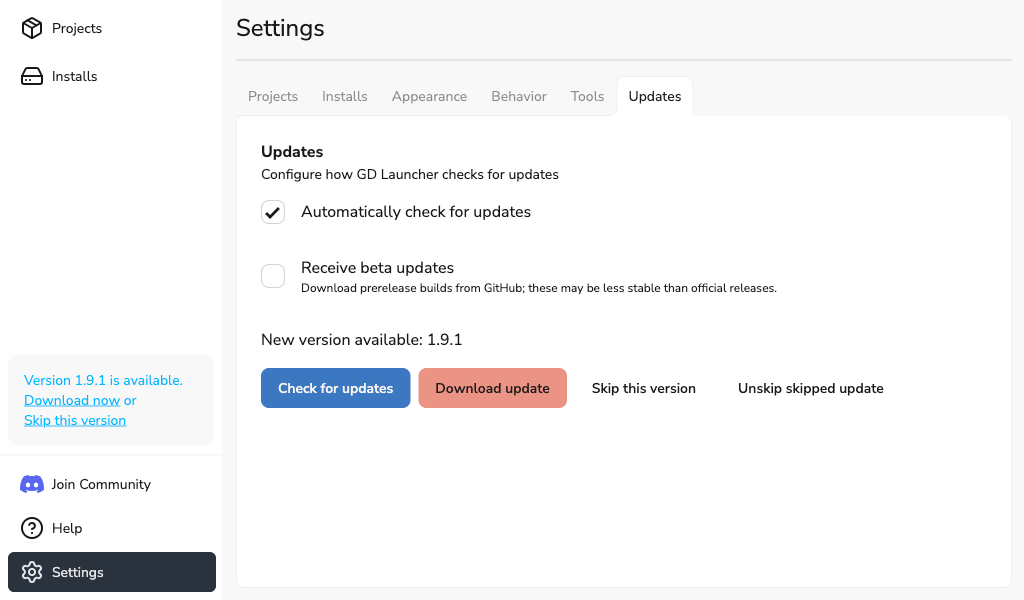Click the sidebar Skip this version link

tap(75, 420)
